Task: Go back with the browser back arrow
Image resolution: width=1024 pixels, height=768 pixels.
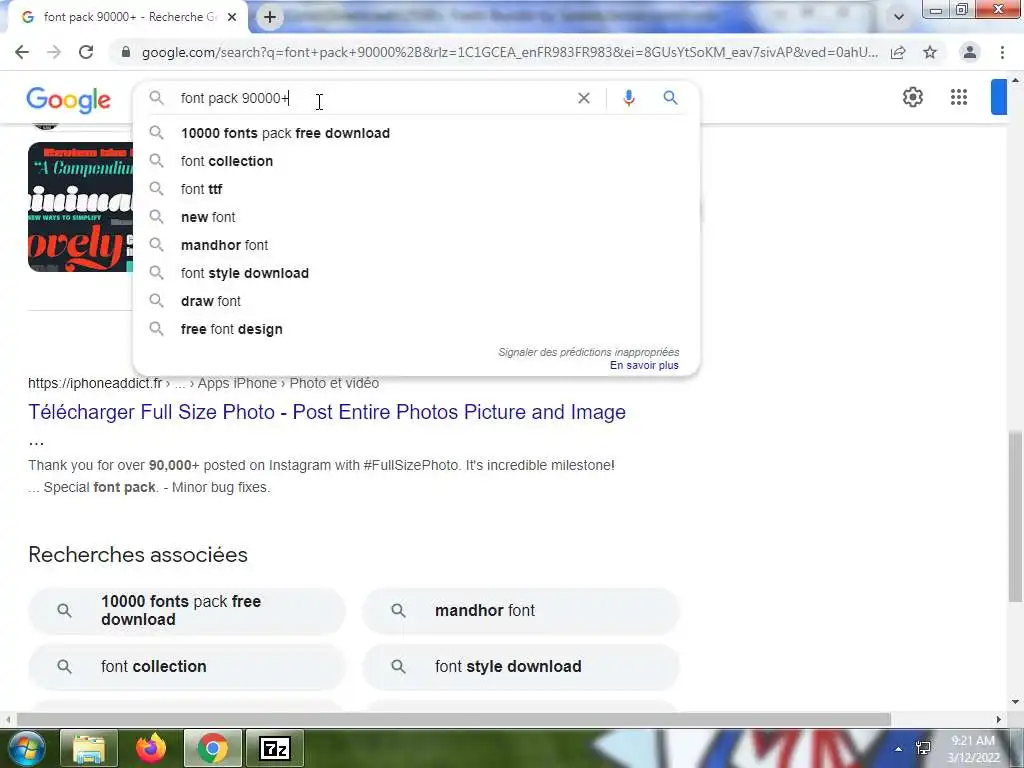Action: click(x=22, y=52)
